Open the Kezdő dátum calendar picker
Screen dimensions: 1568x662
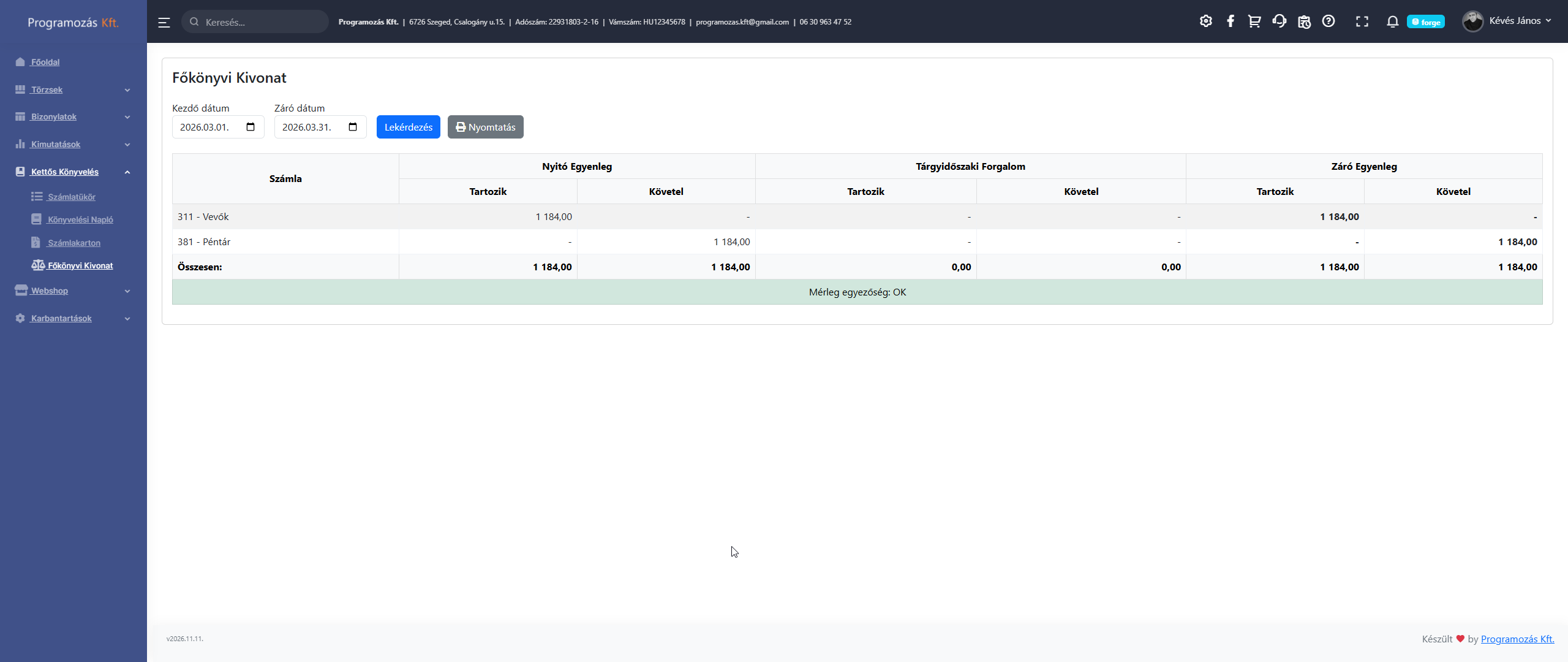tap(251, 127)
